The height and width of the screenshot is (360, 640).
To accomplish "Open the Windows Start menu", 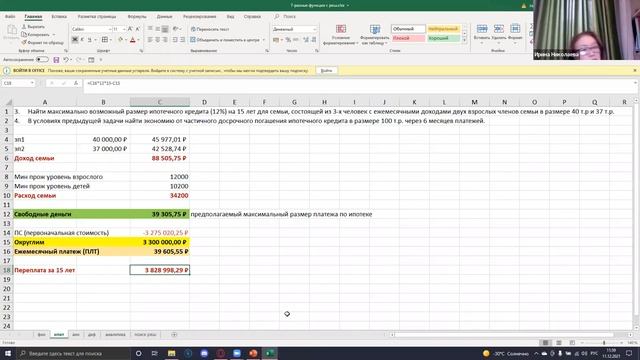I will click(x=8, y=353).
